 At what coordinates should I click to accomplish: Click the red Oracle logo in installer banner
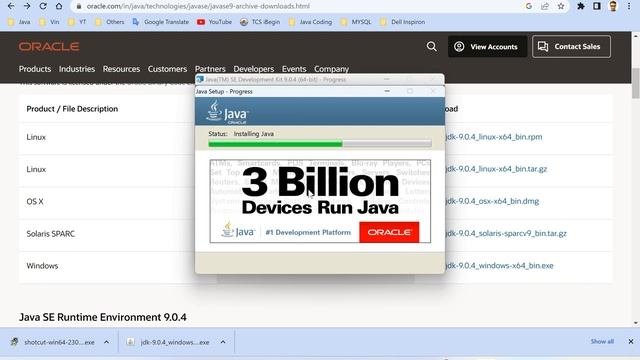(x=389, y=232)
